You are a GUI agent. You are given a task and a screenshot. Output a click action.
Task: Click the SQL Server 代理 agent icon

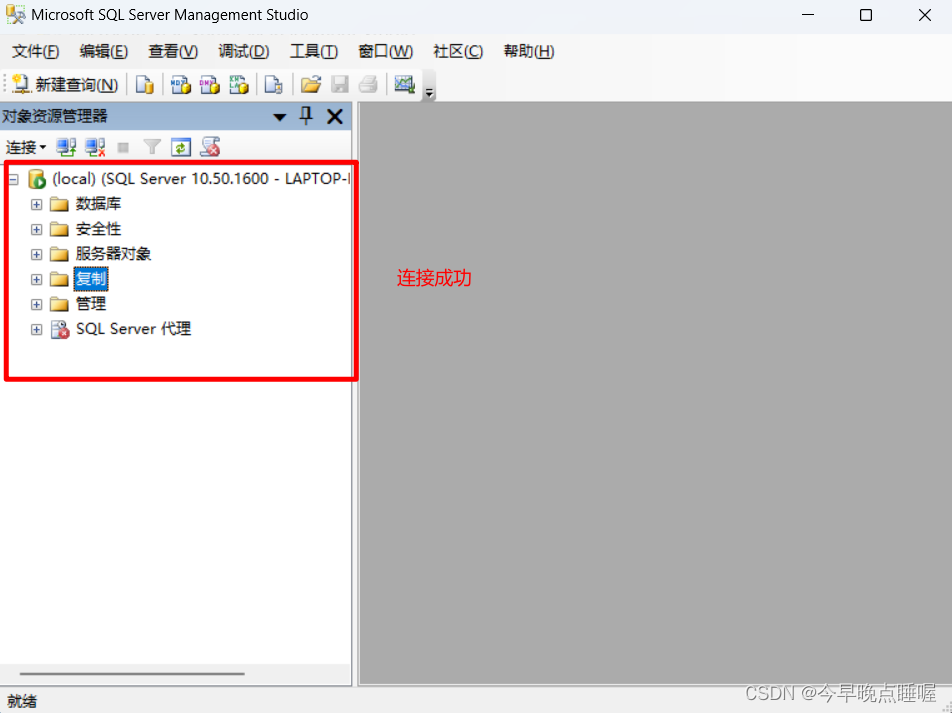pyautogui.click(x=60, y=329)
